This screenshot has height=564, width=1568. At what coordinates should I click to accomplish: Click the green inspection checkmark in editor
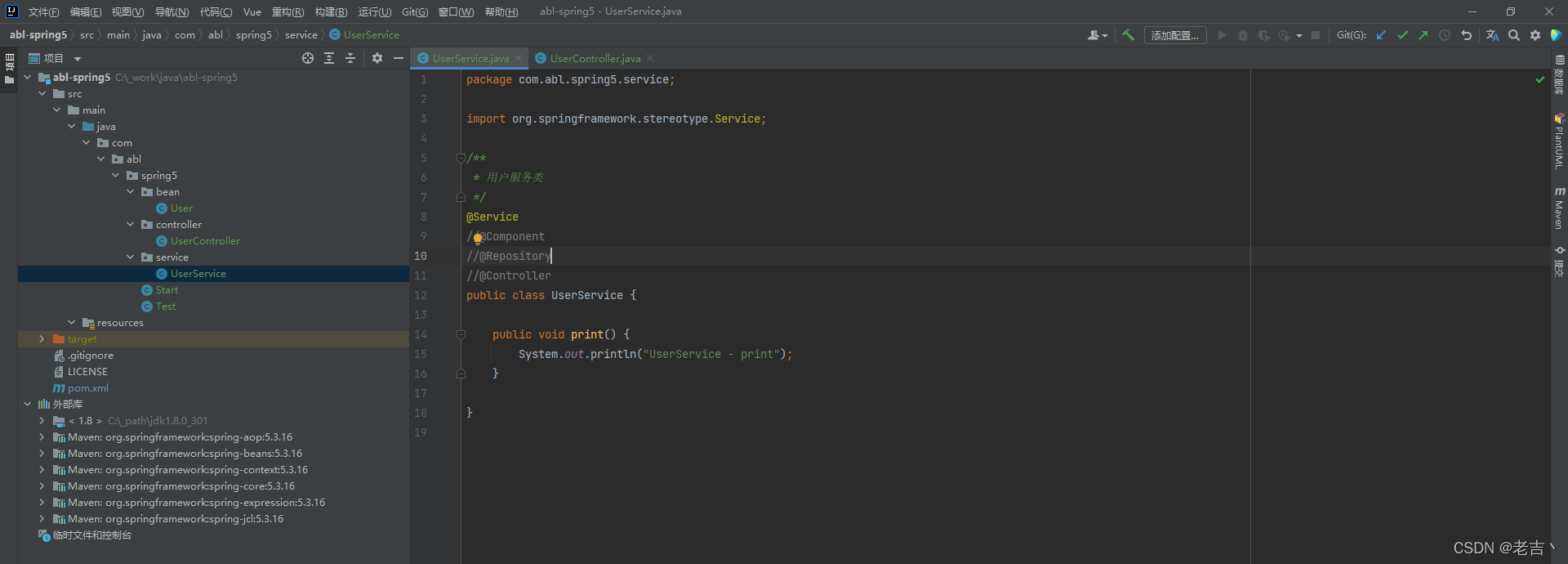pos(1540,79)
